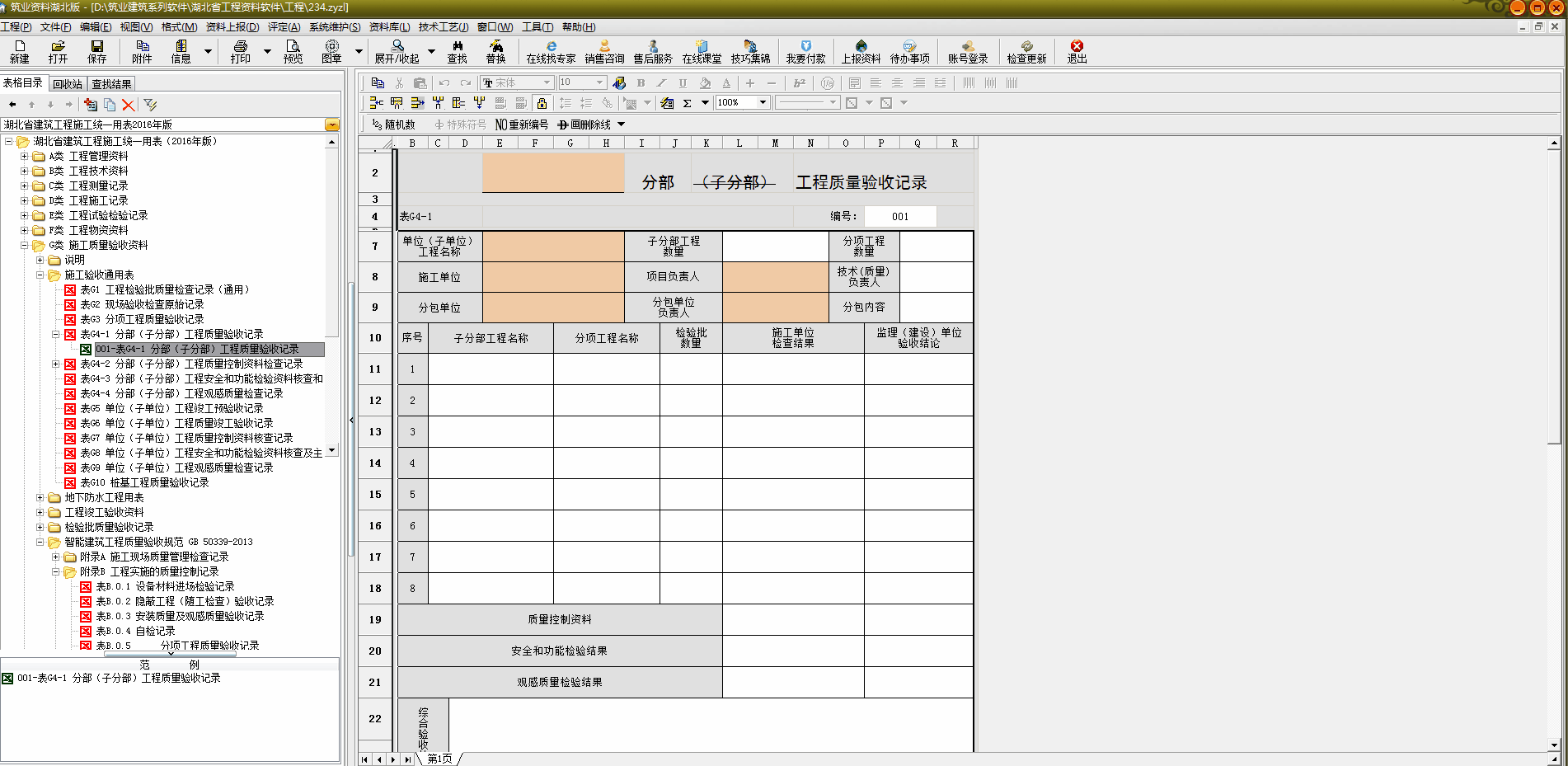Click the 编号 field showing 001

point(900,217)
